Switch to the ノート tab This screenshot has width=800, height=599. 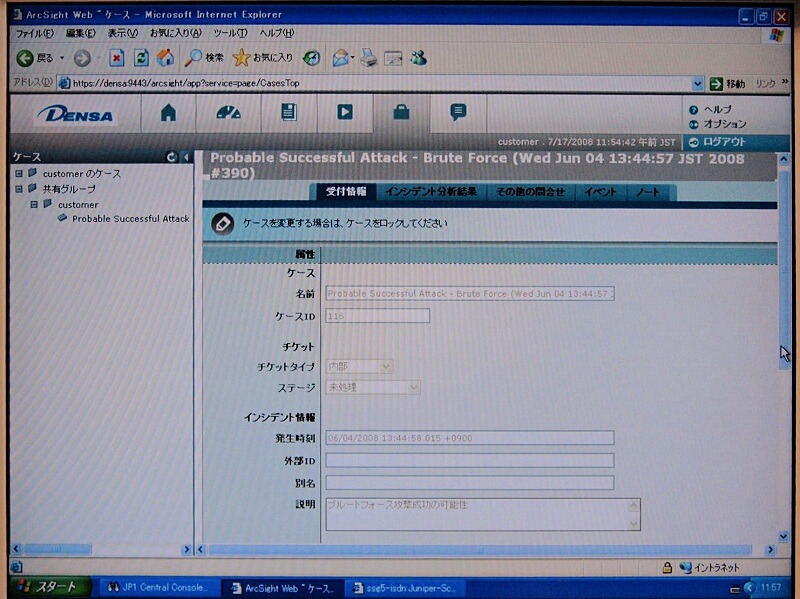[x=648, y=192]
